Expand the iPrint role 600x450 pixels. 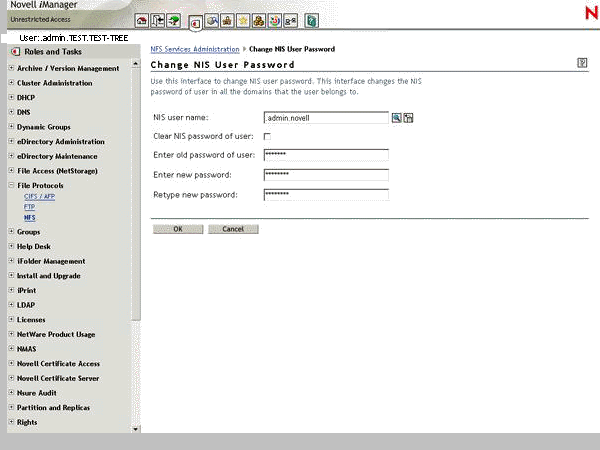tap(11, 290)
